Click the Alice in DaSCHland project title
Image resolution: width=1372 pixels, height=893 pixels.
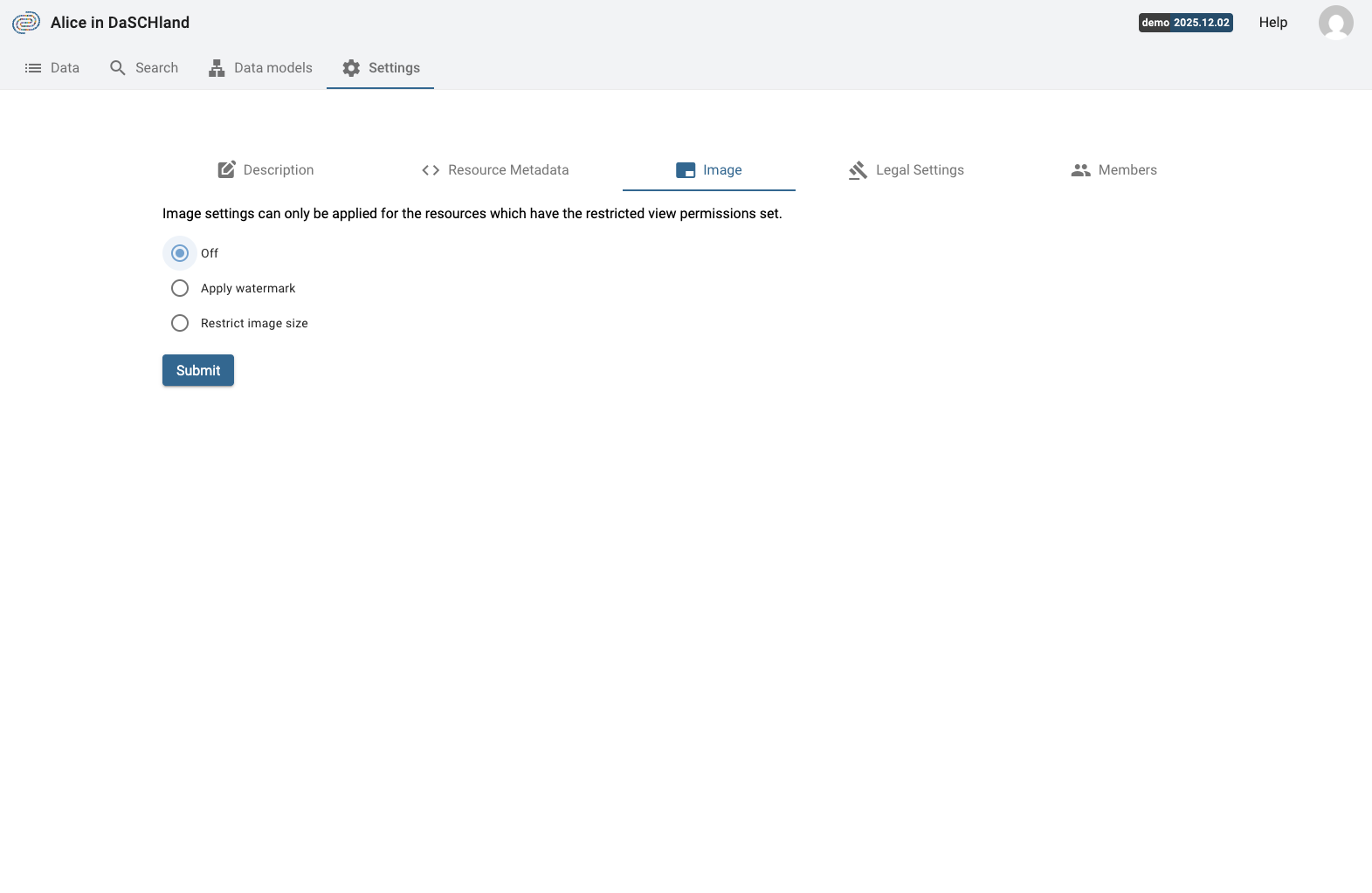(x=120, y=23)
